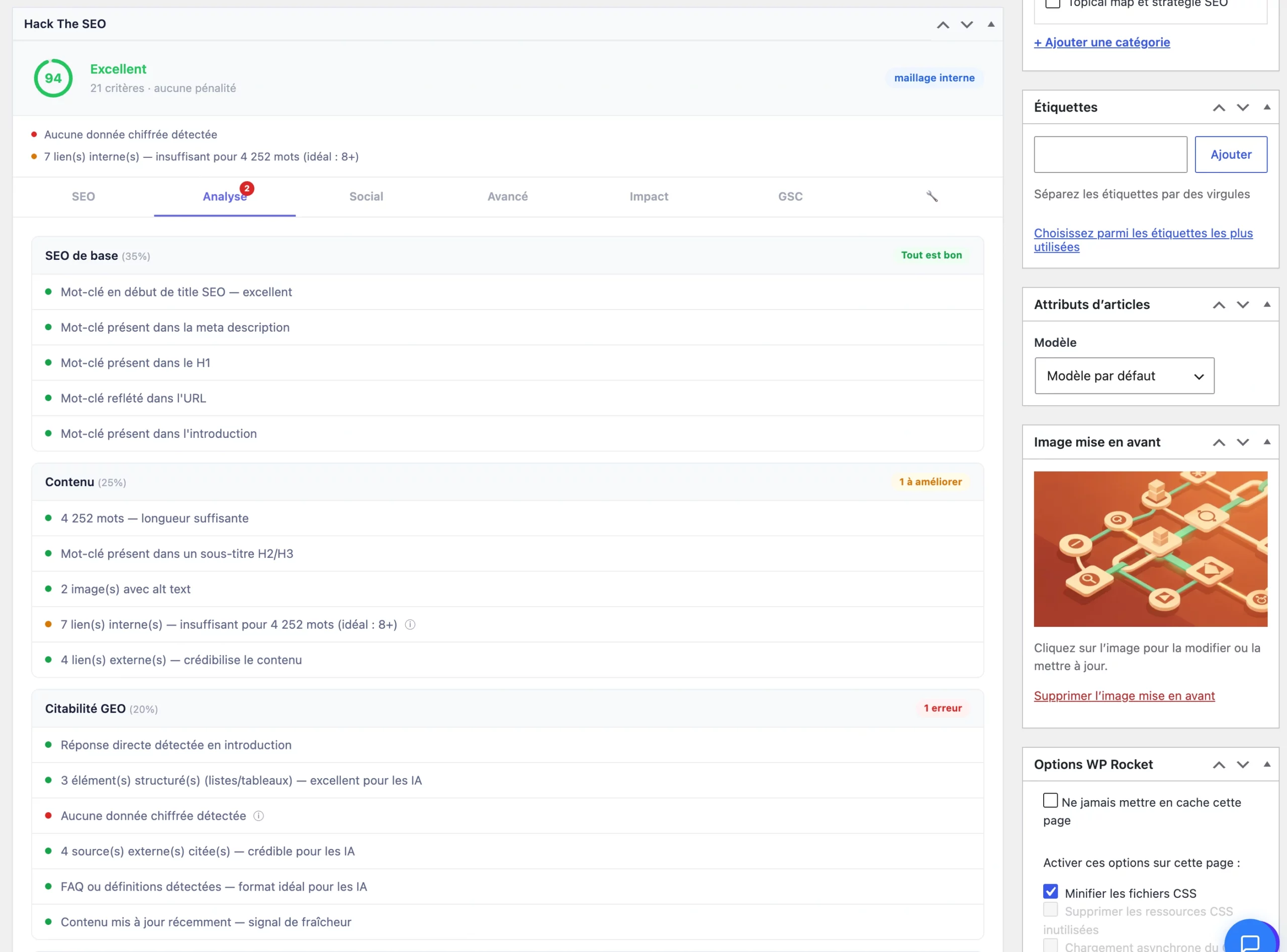Move Étiquettes panel up
The image size is (1287, 952).
pos(1219,108)
